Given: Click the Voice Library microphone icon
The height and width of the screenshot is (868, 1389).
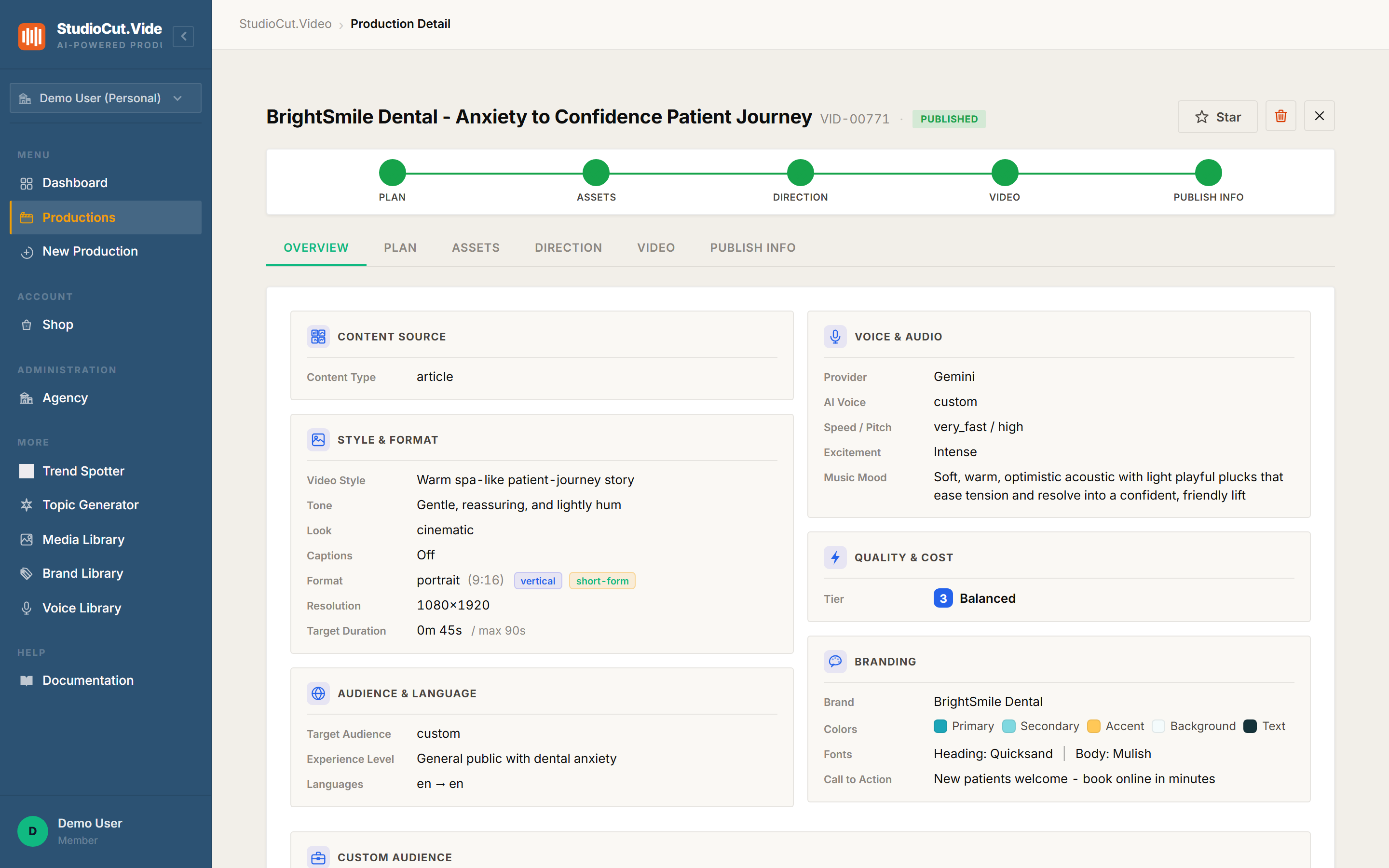Looking at the screenshot, I should coord(27,608).
